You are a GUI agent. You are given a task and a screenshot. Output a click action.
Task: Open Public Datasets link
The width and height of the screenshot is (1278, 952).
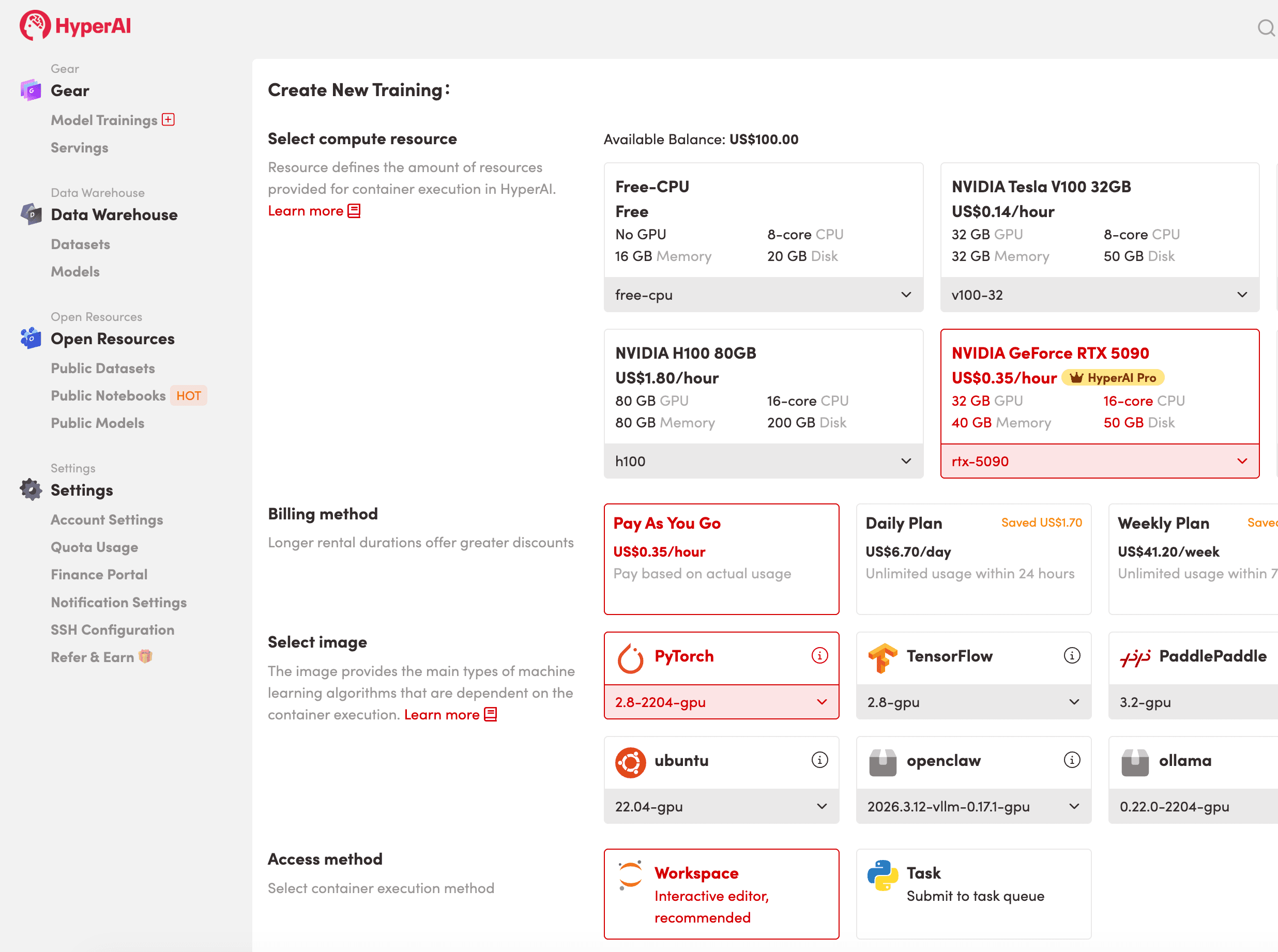(x=102, y=367)
